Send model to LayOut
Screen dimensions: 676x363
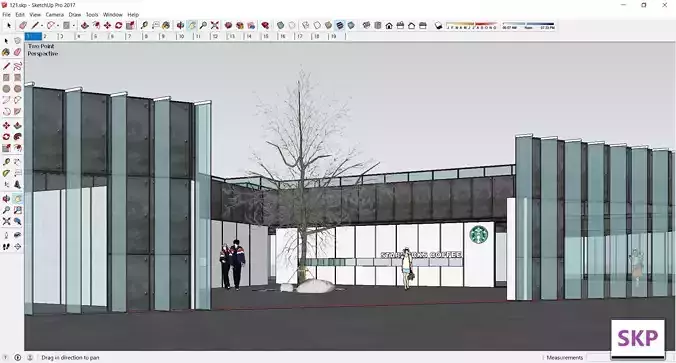pyautogui.click(x=251, y=25)
